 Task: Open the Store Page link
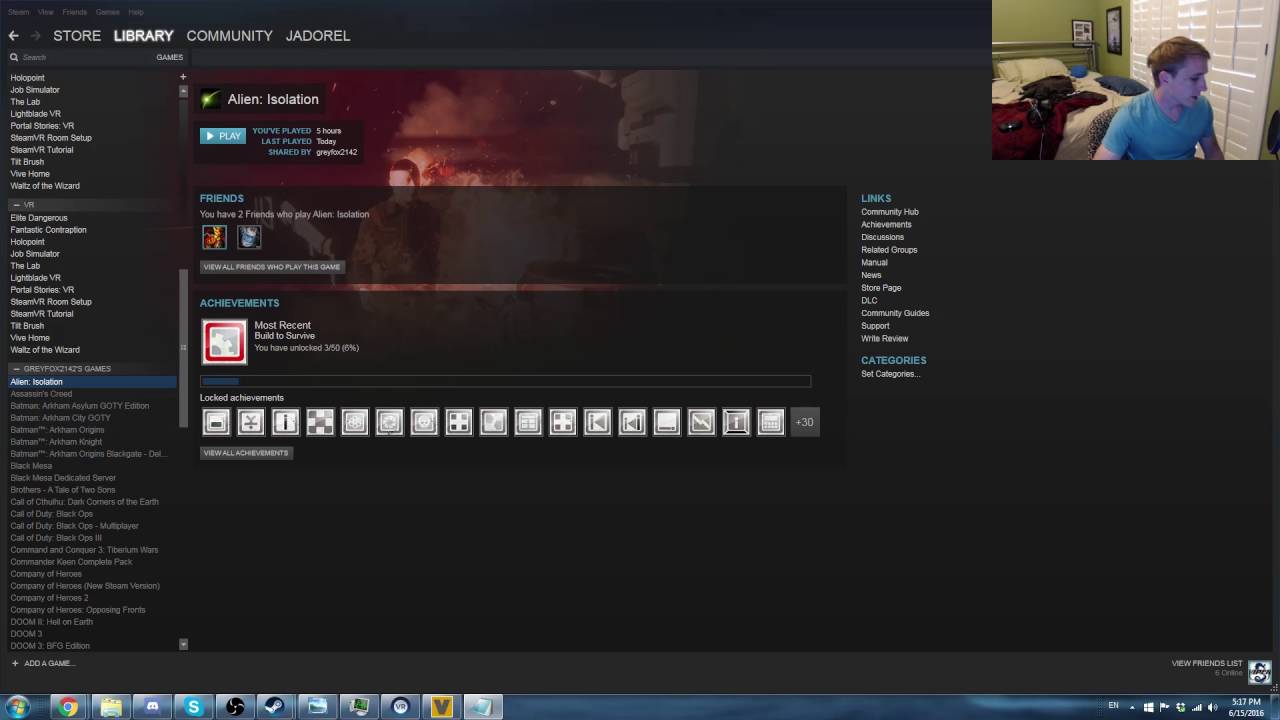881,288
